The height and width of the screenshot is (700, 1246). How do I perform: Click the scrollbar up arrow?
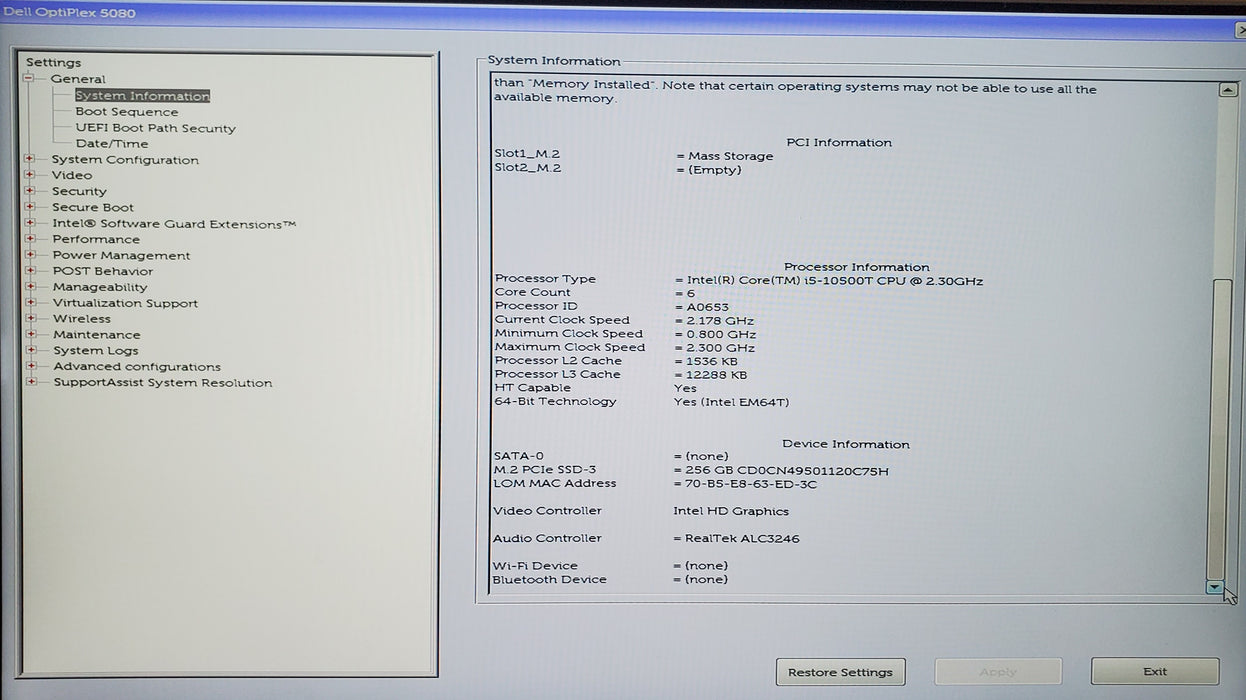tap(1227, 90)
